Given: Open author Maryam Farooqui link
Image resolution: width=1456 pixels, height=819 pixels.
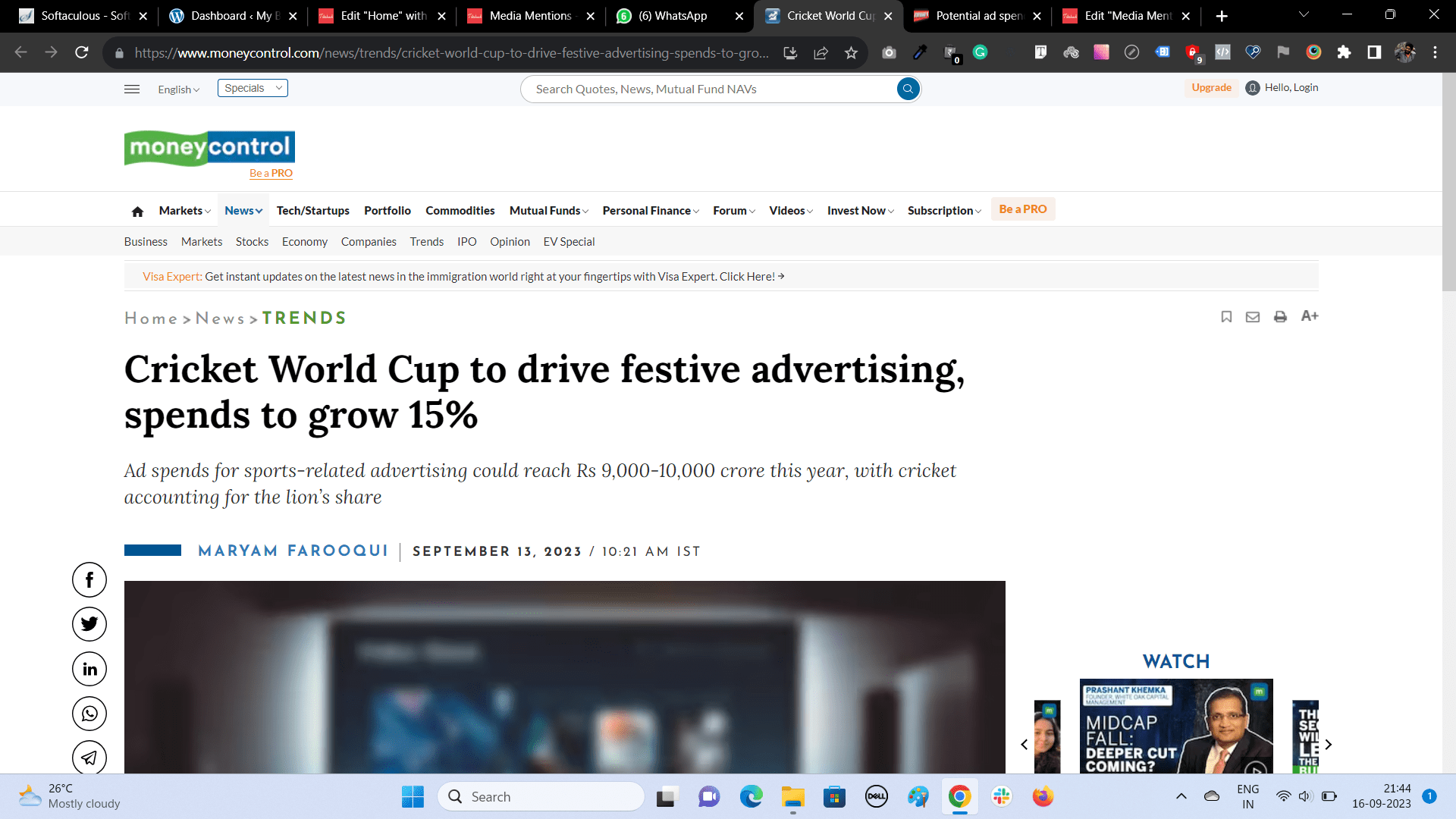Looking at the screenshot, I should point(293,551).
